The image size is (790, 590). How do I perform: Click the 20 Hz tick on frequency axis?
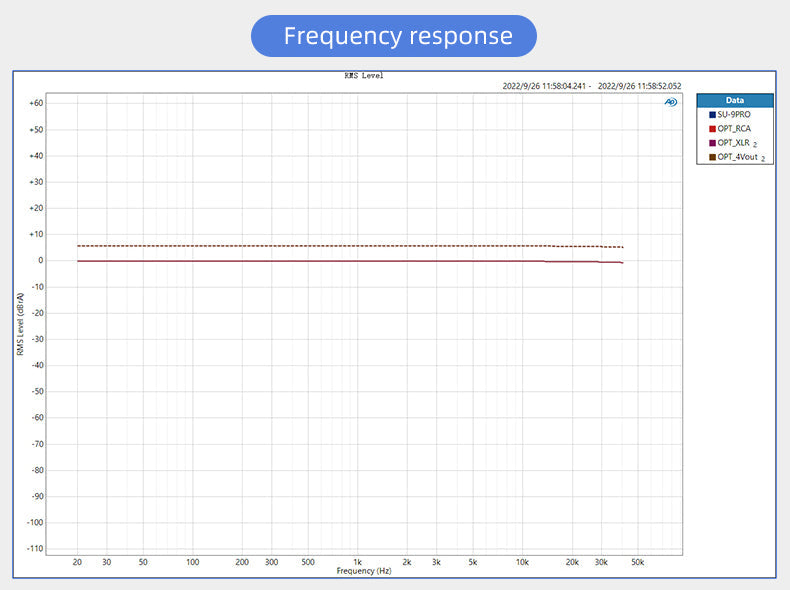point(77,563)
